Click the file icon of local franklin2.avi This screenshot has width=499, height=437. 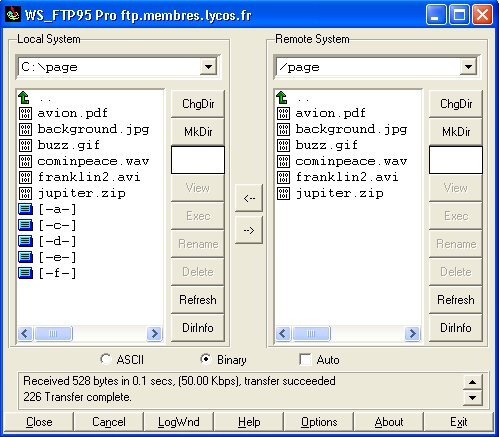[x=25, y=177]
